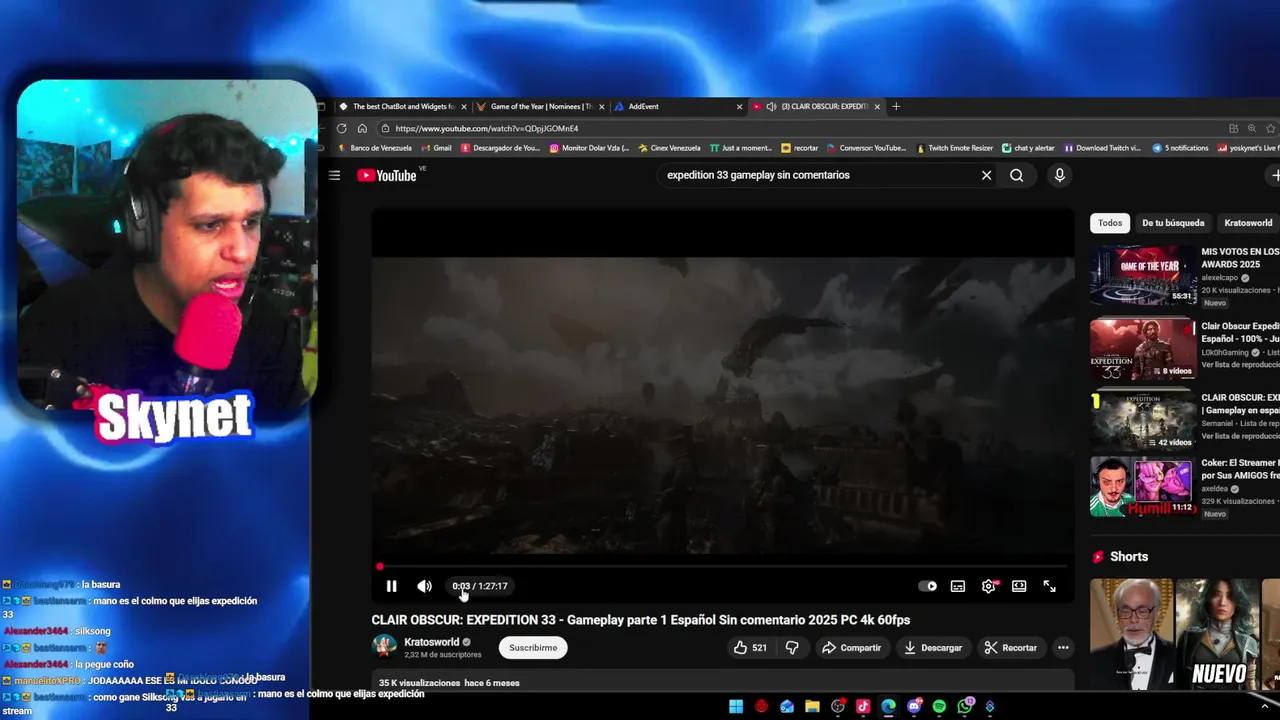Screen dimensions: 1280x720
Task: Open a new browser tab
Action: (x=896, y=106)
